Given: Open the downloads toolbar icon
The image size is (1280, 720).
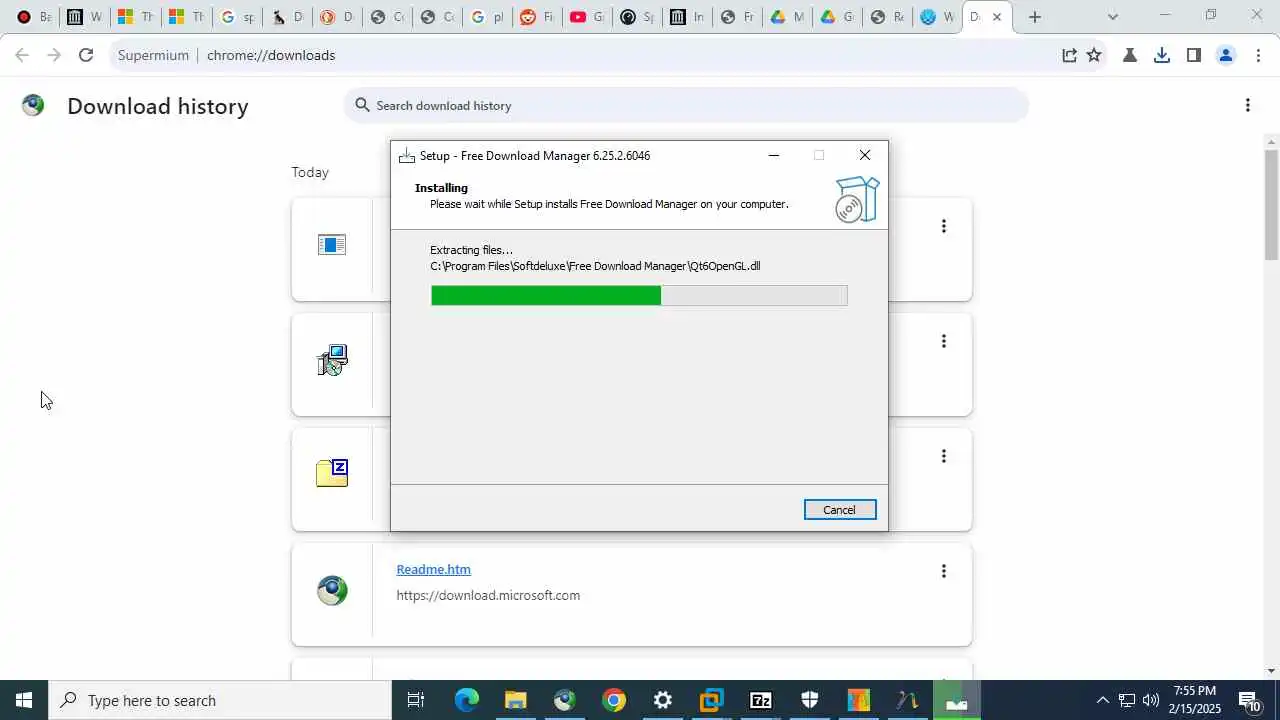Looking at the screenshot, I should click(1161, 55).
